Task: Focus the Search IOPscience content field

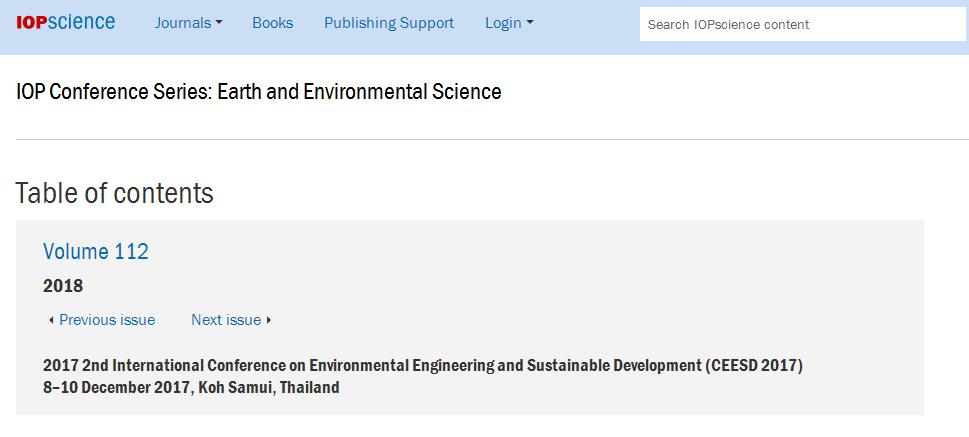Action: pos(802,25)
